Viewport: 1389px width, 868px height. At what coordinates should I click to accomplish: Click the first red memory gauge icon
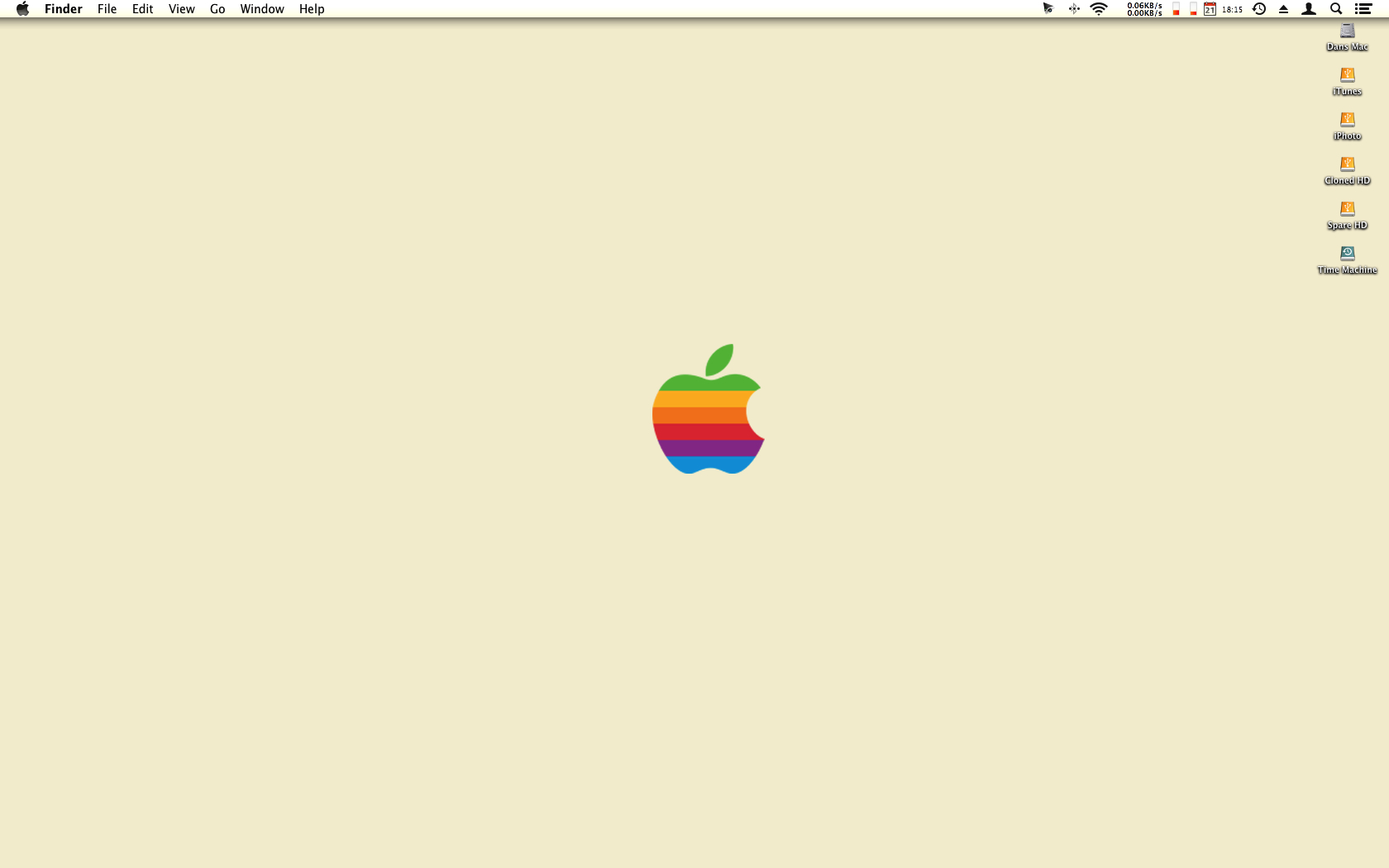click(x=1176, y=9)
